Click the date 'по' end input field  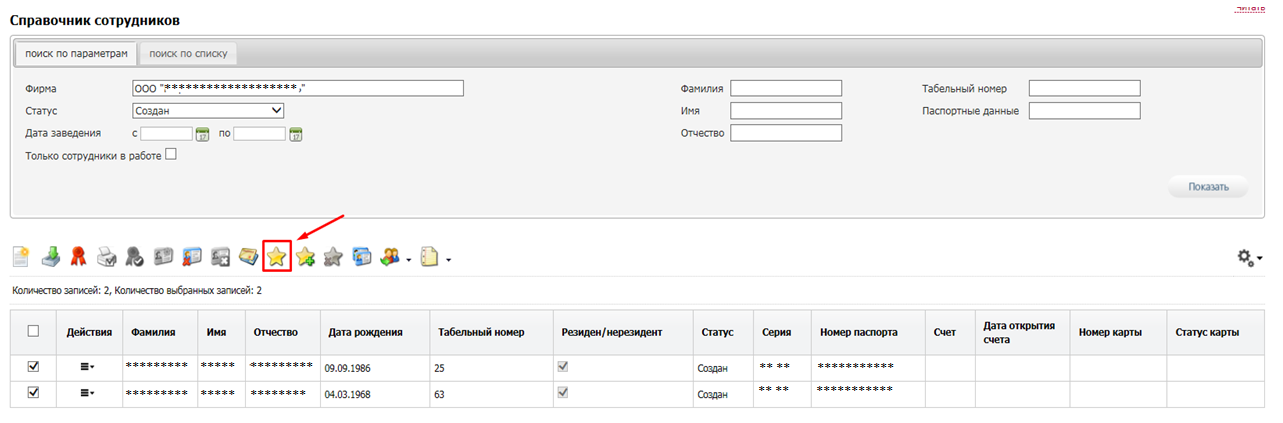coord(260,134)
